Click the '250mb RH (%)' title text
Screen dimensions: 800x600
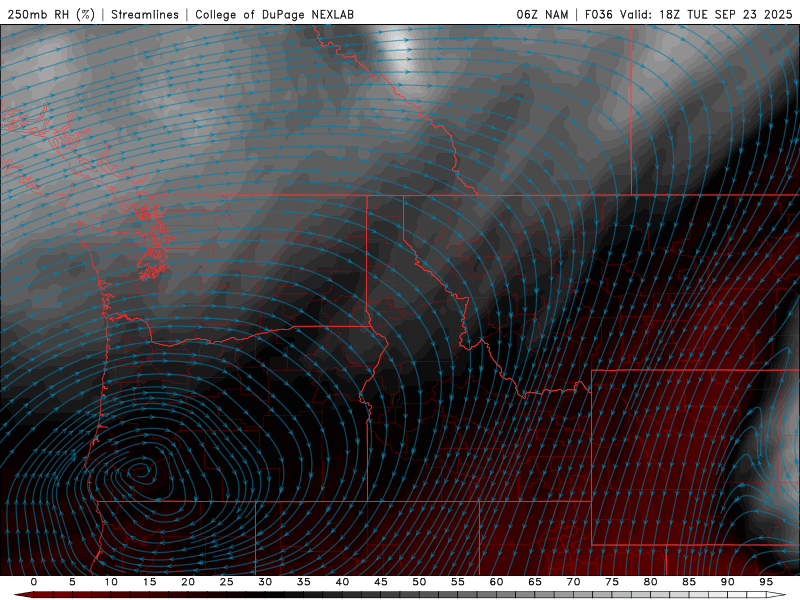[x=51, y=14]
